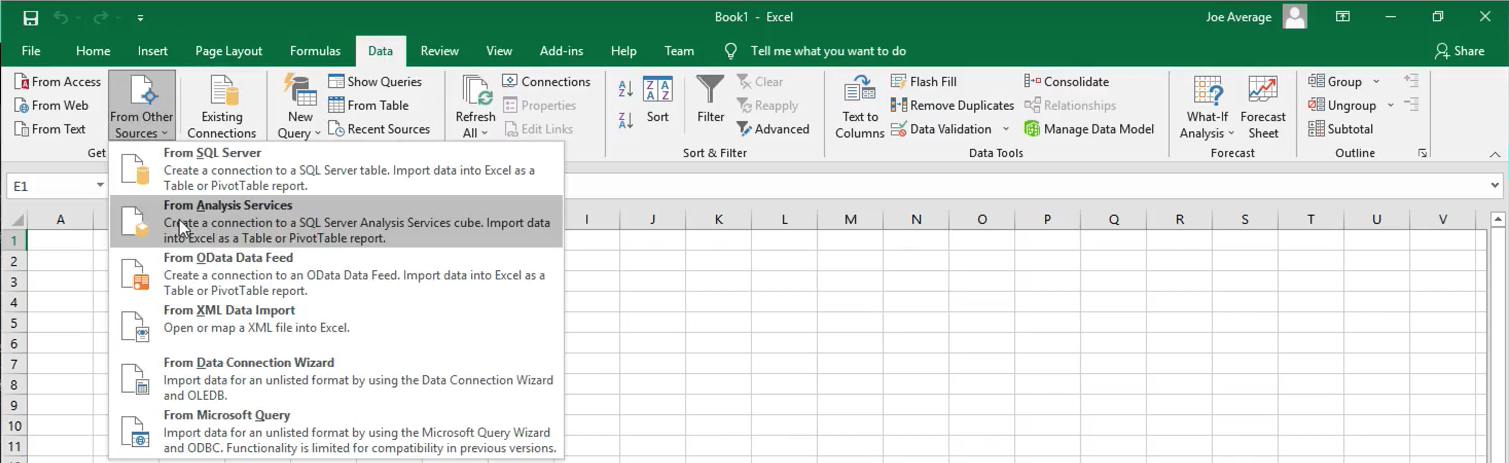This screenshot has height=463, width=1509.
Task: Switch to the Page Layout tab
Action: [x=229, y=51]
